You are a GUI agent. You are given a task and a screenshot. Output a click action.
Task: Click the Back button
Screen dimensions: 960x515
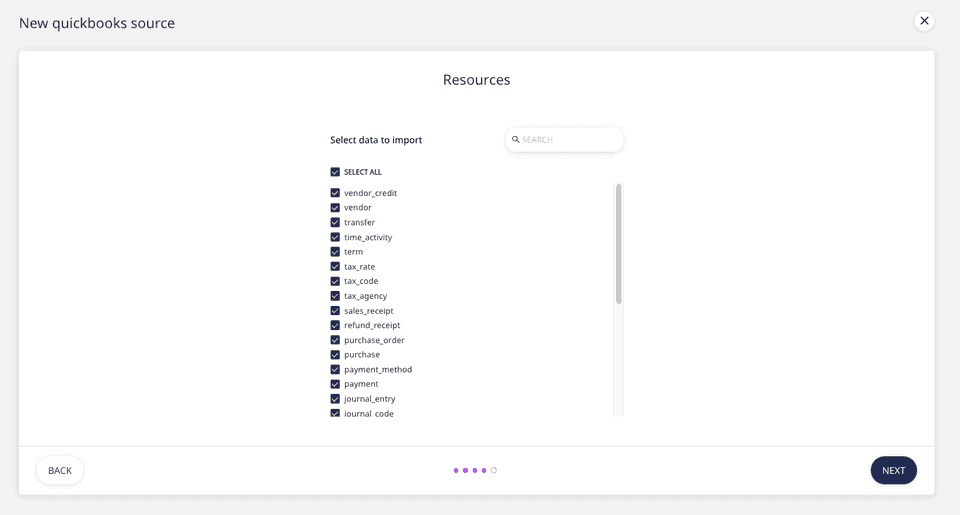click(x=60, y=470)
